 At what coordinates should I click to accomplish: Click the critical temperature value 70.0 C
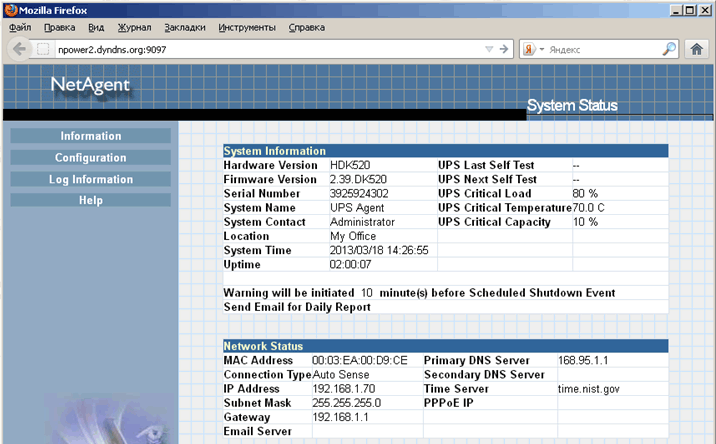click(589, 208)
